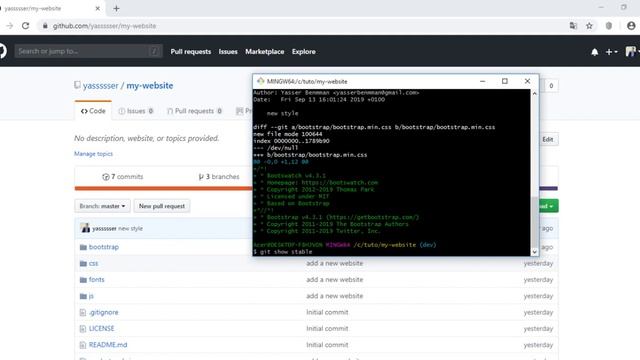Open the js folder
The image size is (640, 360).
pyautogui.click(x=91, y=296)
